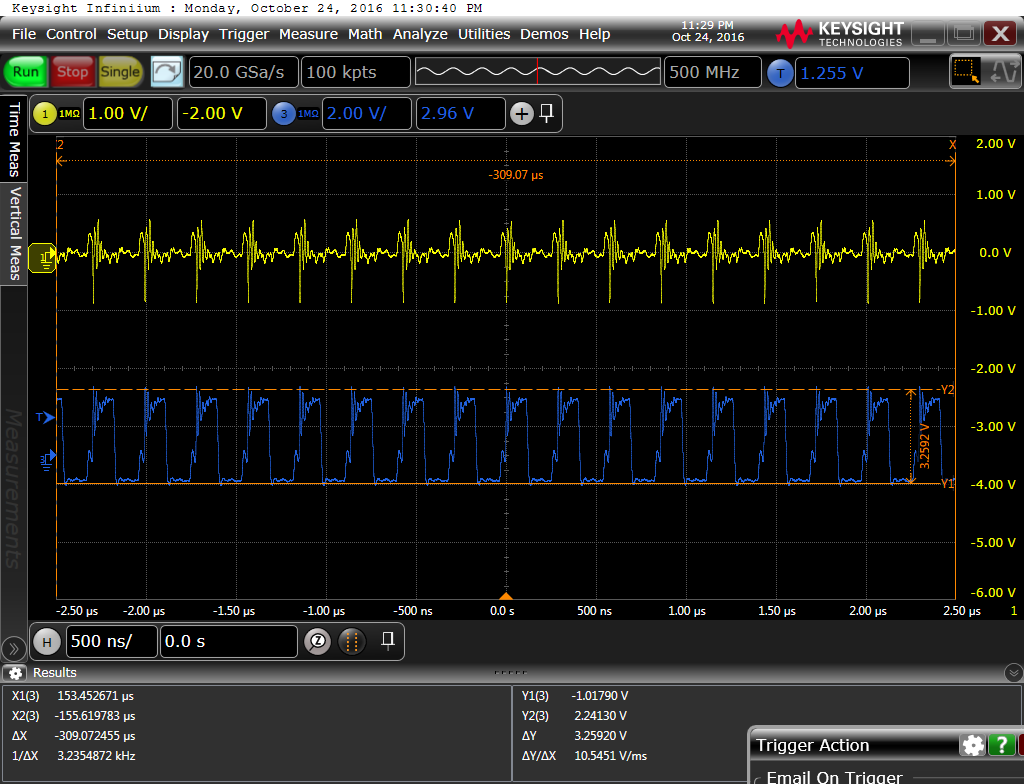Click the trigger level T marker
This screenshot has height=784, width=1024.
[45, 417]
